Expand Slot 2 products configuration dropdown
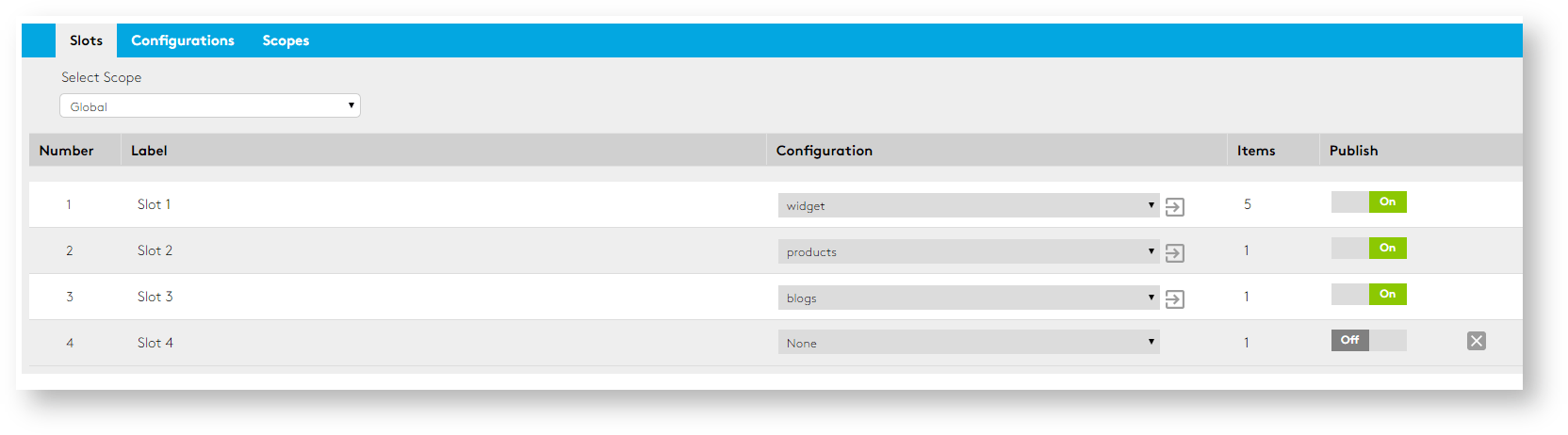 point(968,251)
